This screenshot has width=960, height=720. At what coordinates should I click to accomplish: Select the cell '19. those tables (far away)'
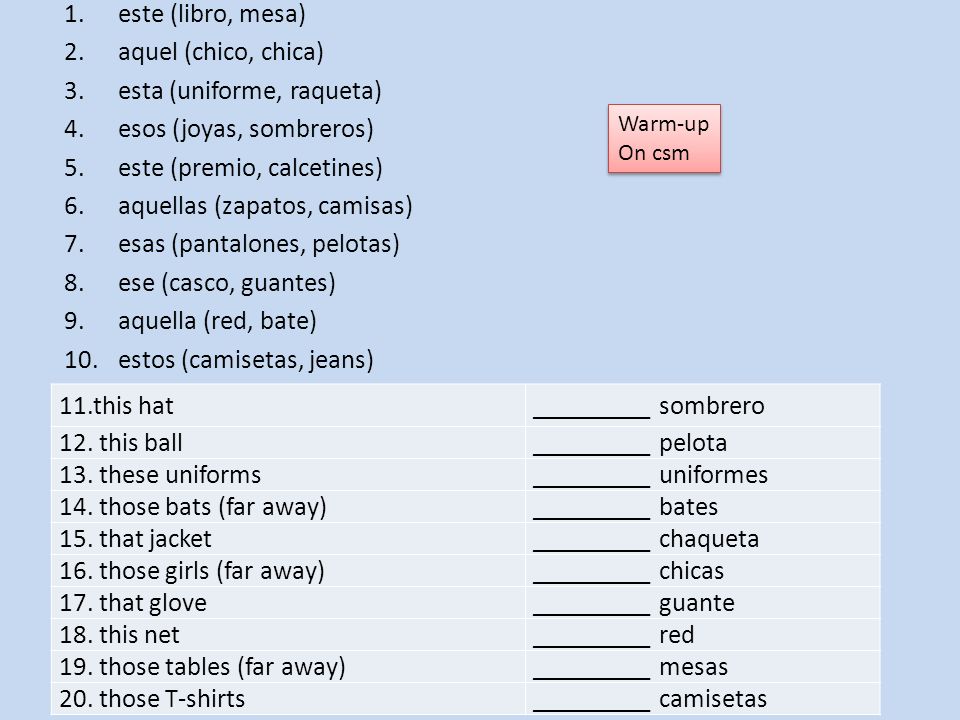(x=288, y=666)
